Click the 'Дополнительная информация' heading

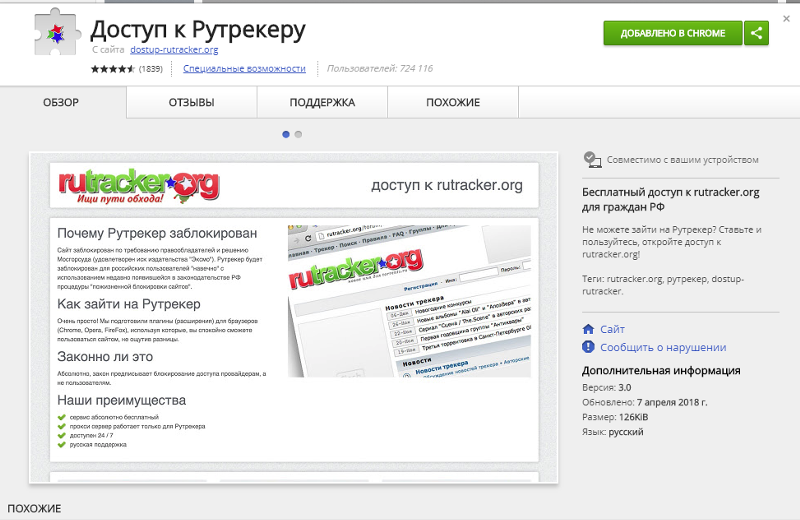click(x=661, y=370)
